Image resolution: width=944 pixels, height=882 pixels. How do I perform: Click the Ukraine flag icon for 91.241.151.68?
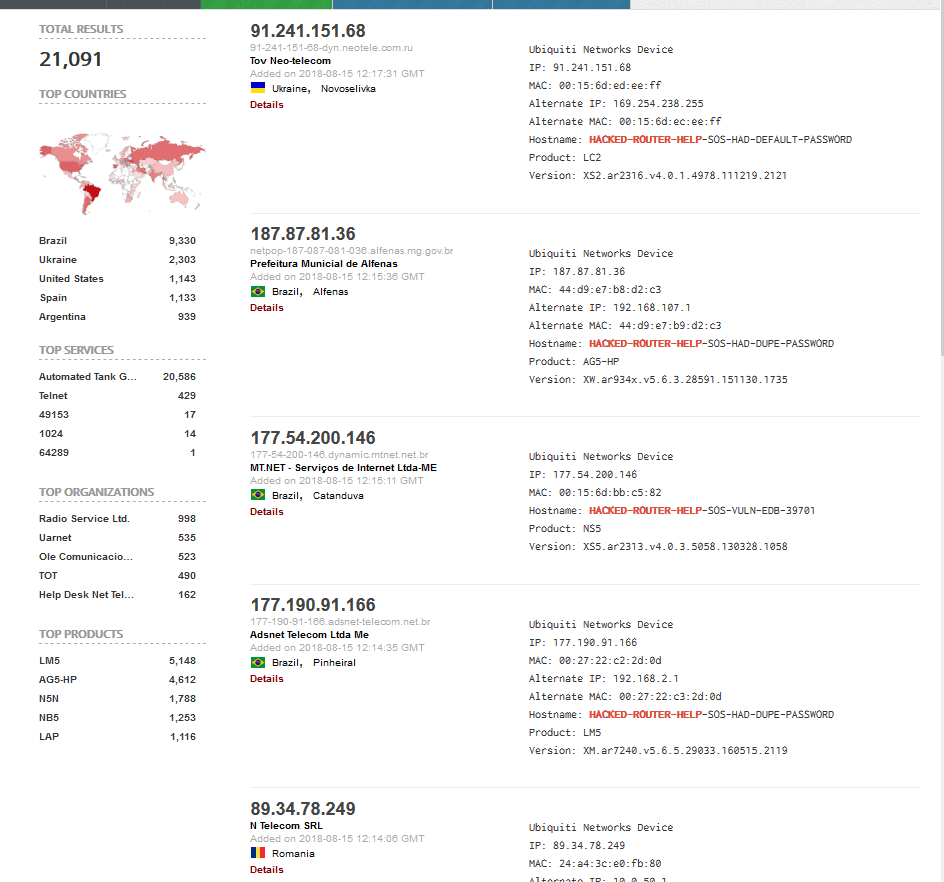258,88
